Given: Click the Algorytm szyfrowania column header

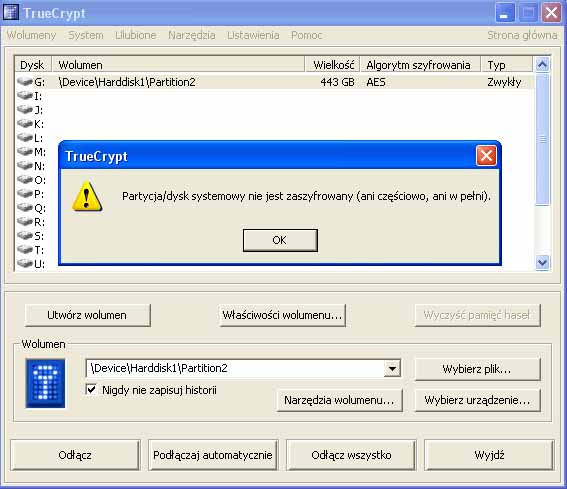Looking at the screenshot, I should point(421,65).
